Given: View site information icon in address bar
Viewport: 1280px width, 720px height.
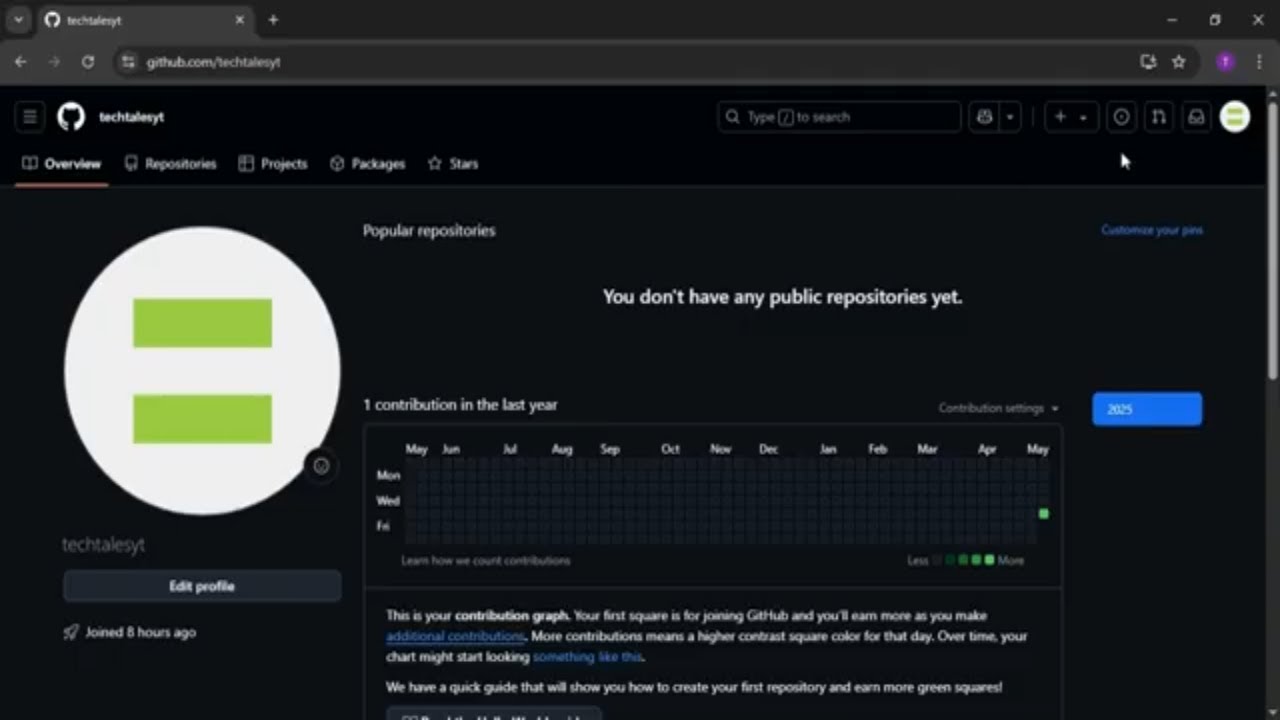Looking at the screenshot, I should (x=128, y=62).
